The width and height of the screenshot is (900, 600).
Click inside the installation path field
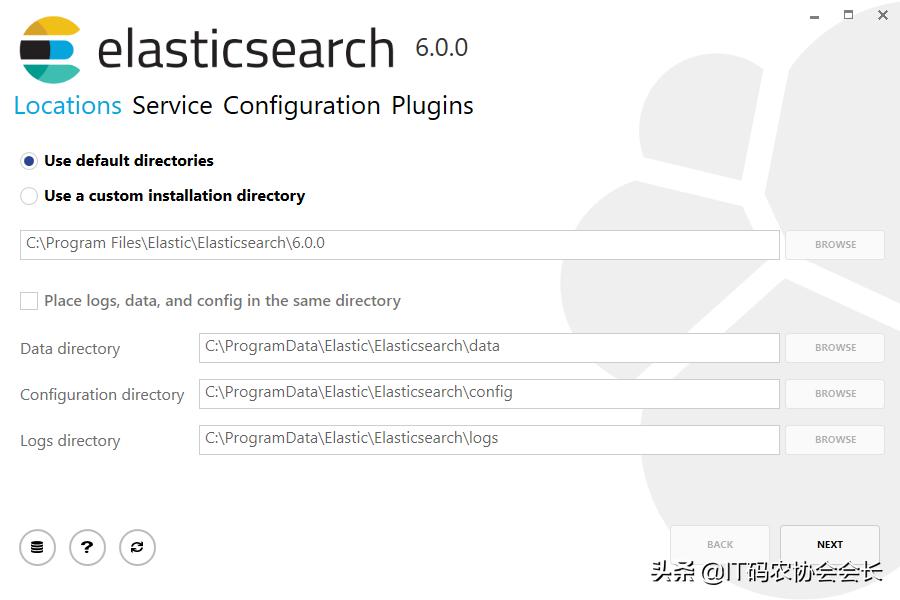(x=400, y=243)
